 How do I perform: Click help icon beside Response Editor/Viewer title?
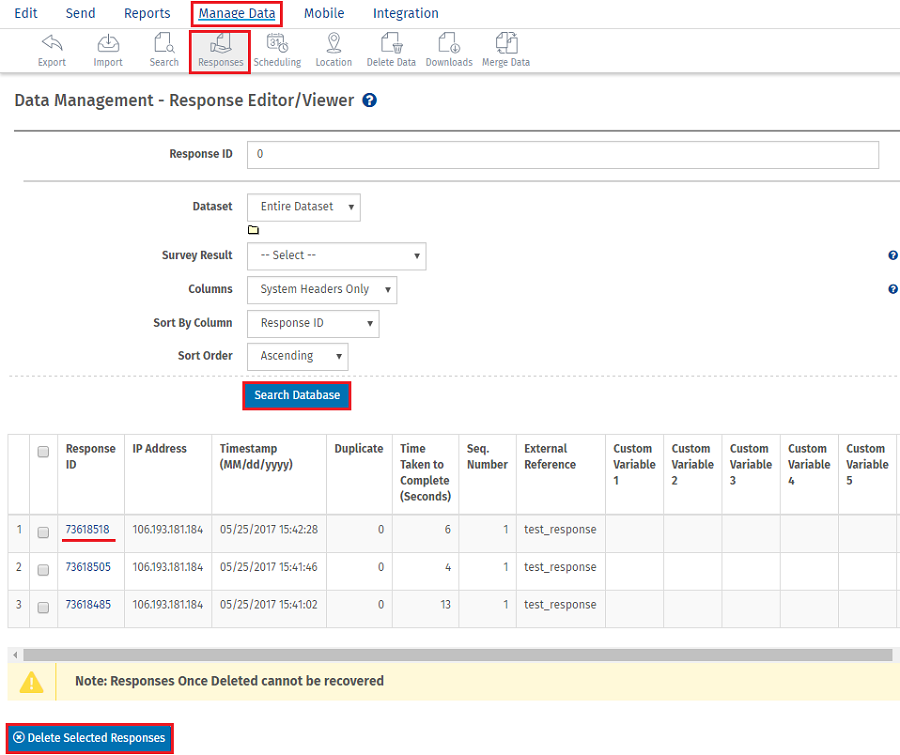tap(370, 100)
